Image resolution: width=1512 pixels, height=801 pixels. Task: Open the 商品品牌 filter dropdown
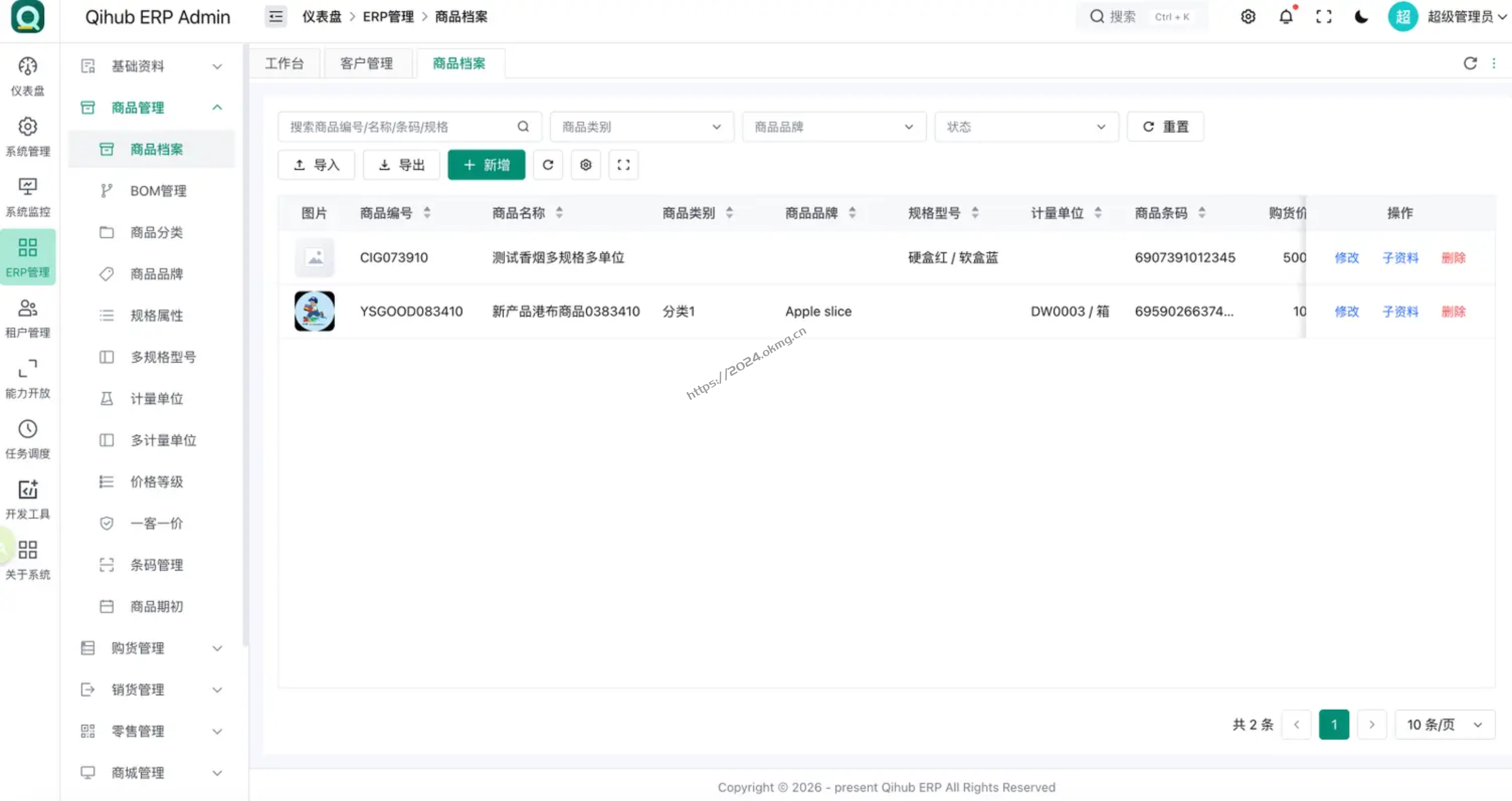(834, 127)
